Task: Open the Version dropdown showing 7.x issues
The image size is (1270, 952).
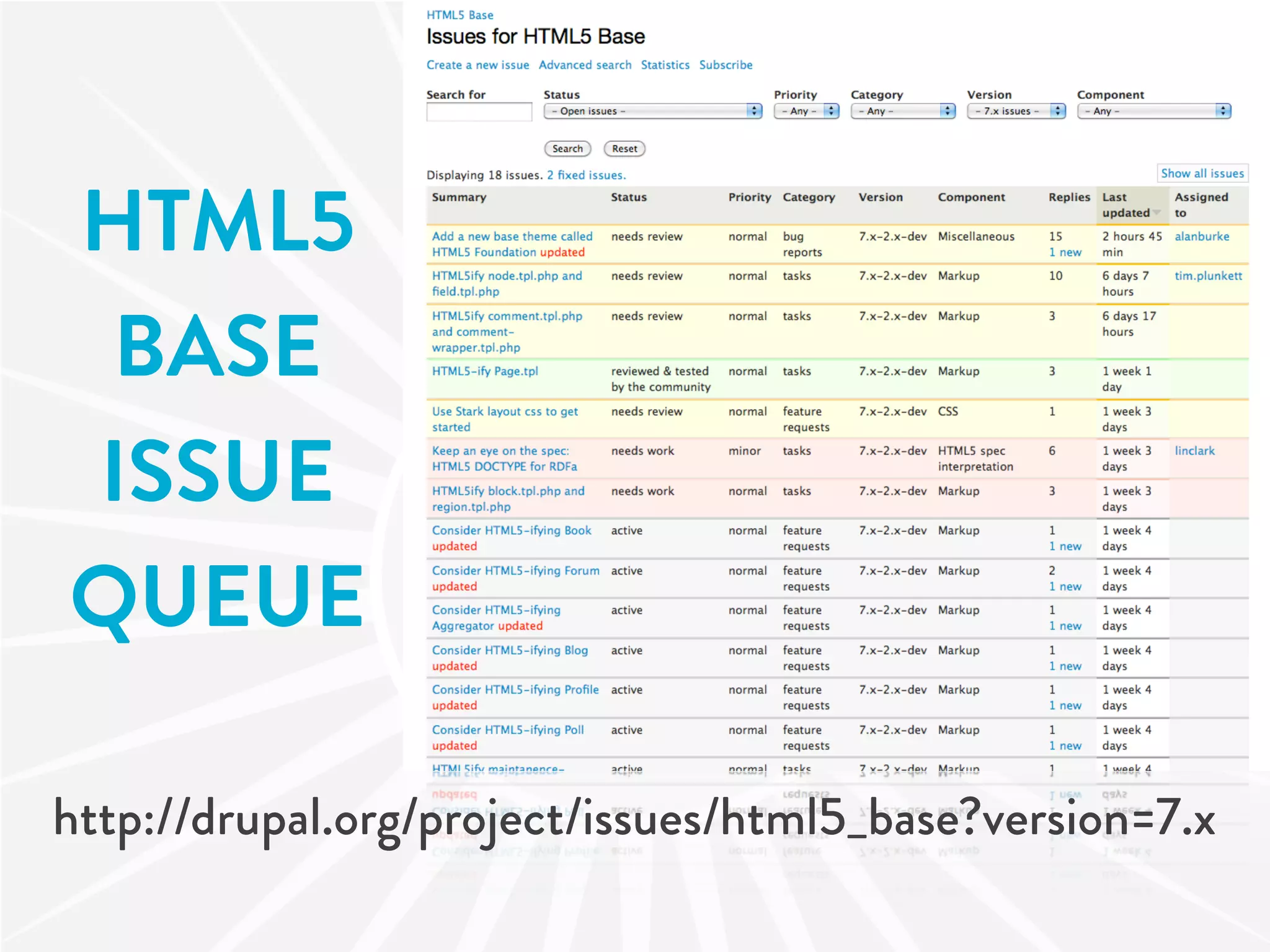Action: 1016,111
